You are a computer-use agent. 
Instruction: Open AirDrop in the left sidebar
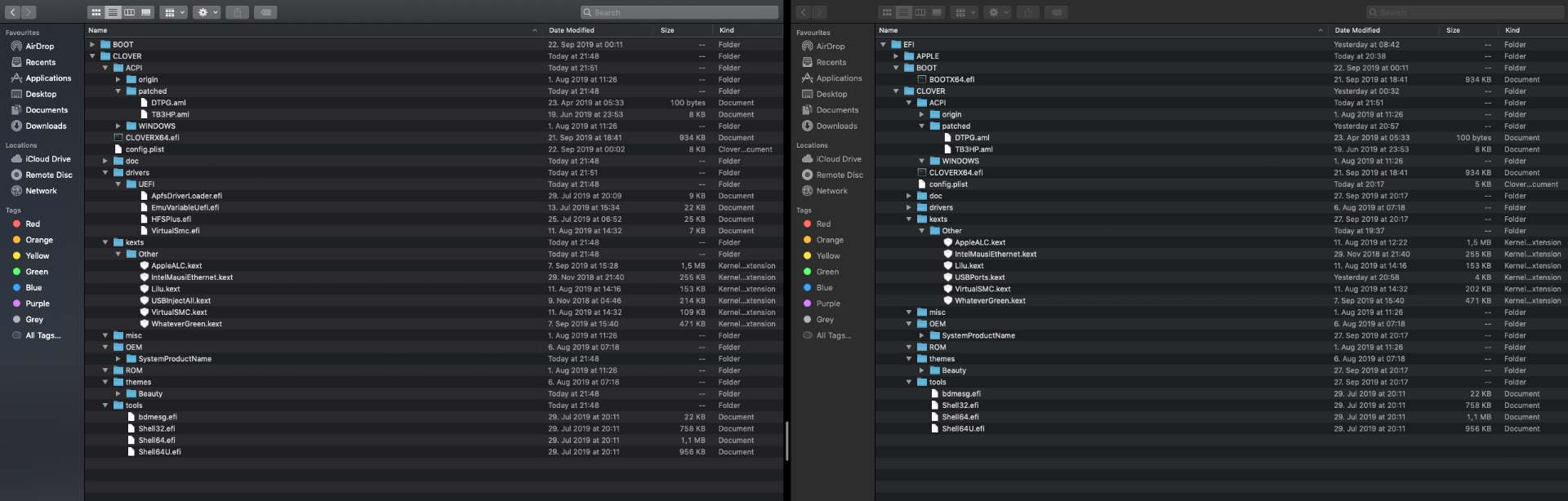pyautogui.click(x=39, y=47)
